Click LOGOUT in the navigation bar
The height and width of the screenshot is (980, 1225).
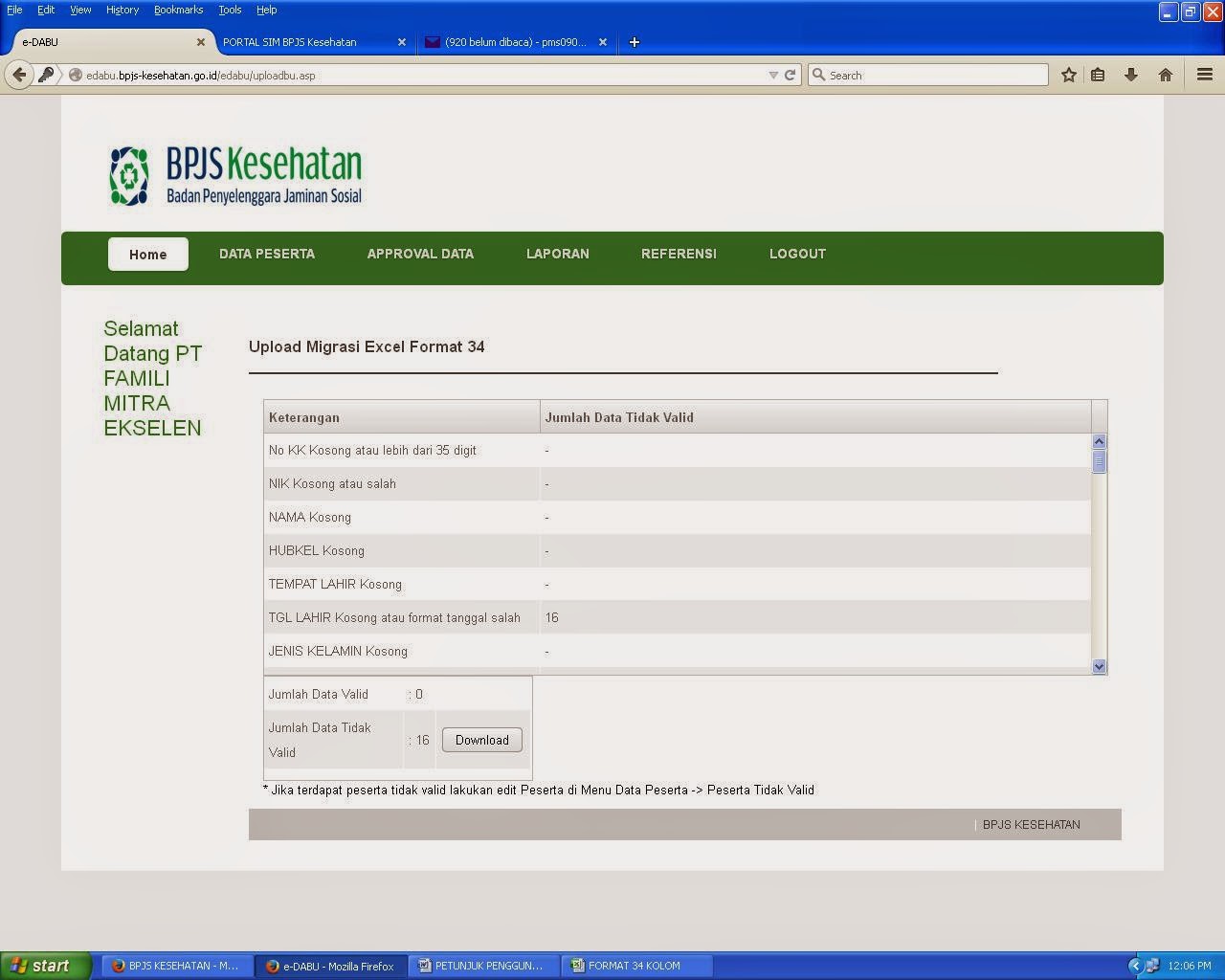click(797, 254)
